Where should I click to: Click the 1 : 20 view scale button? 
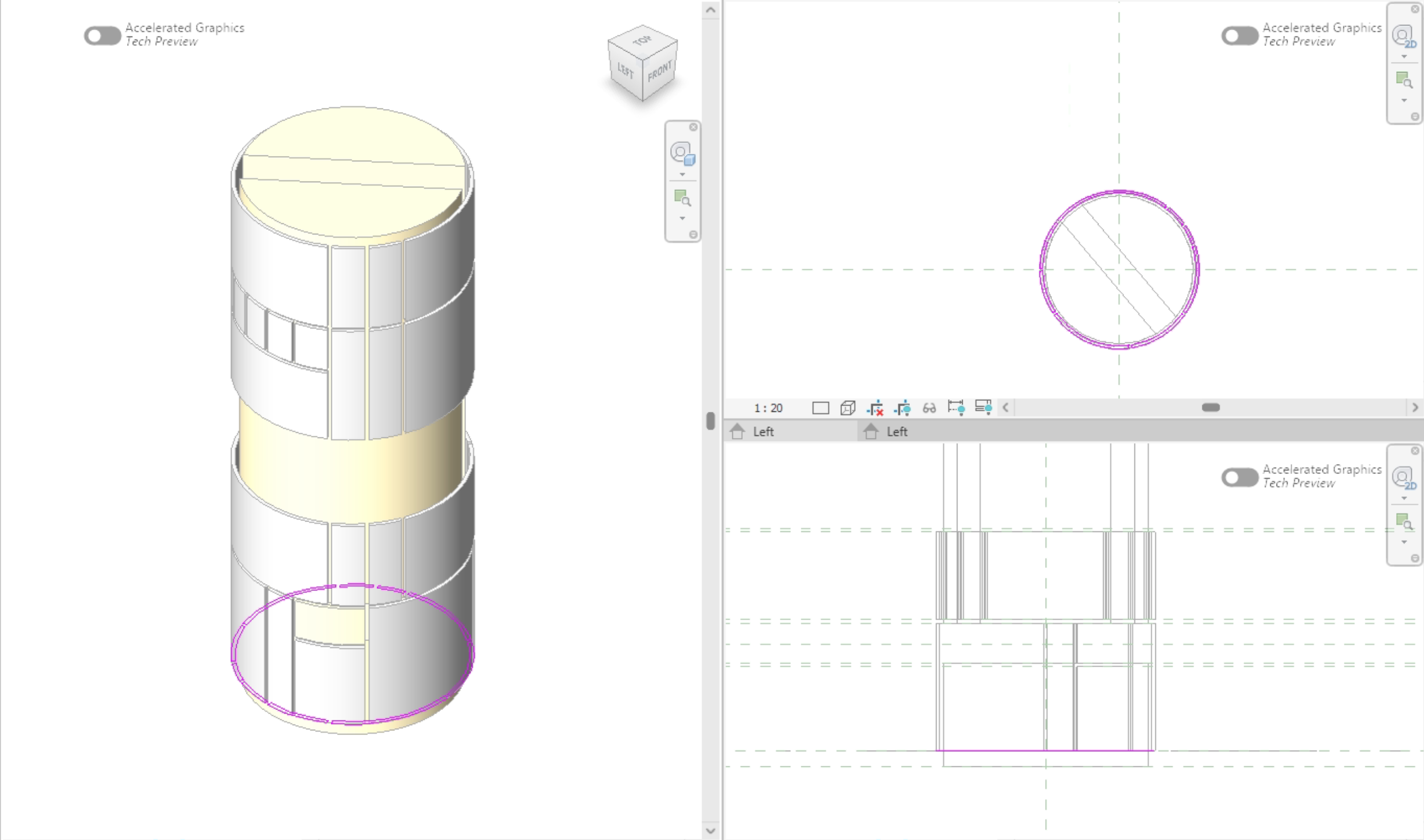768,408
